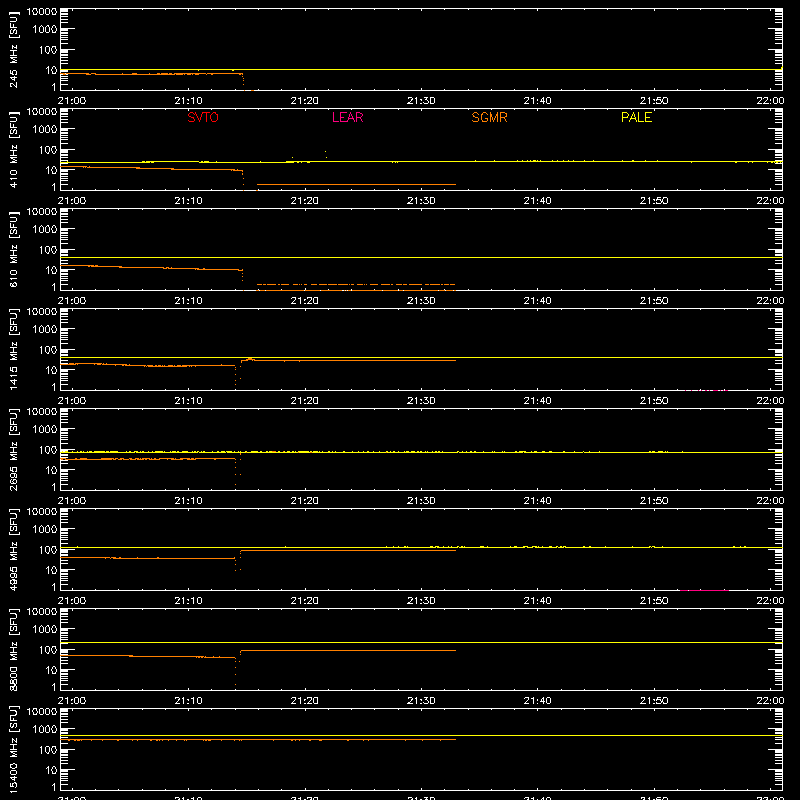Select the 610 MHz [SFU] axis label

(13, 250)
